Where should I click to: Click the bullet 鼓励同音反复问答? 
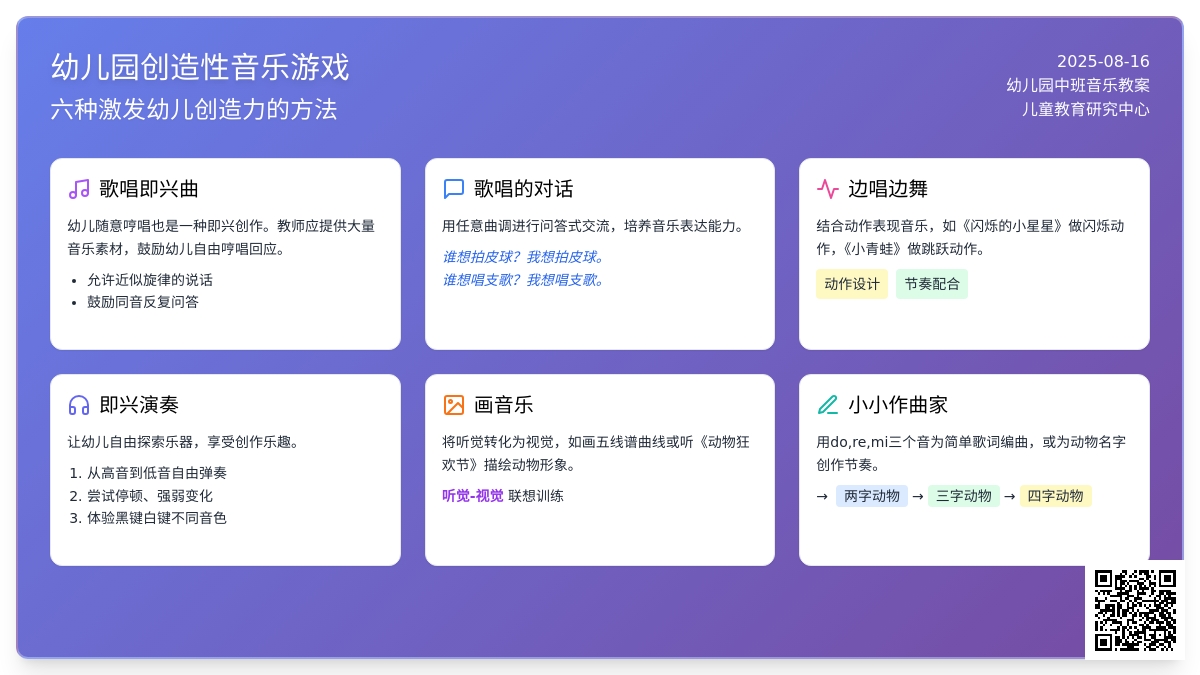(x=143, y=302)
